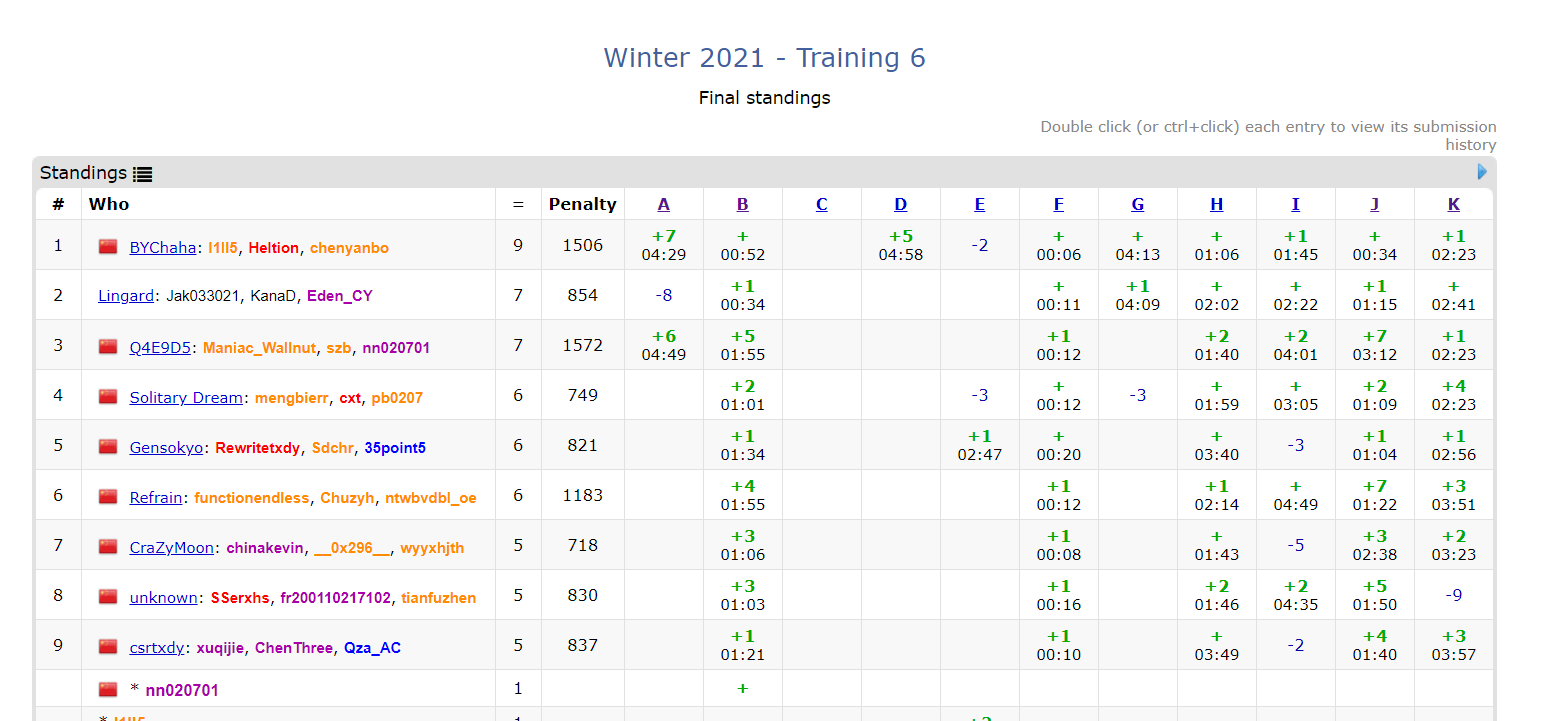Click the list icon beside Standings

pos(143,174)
